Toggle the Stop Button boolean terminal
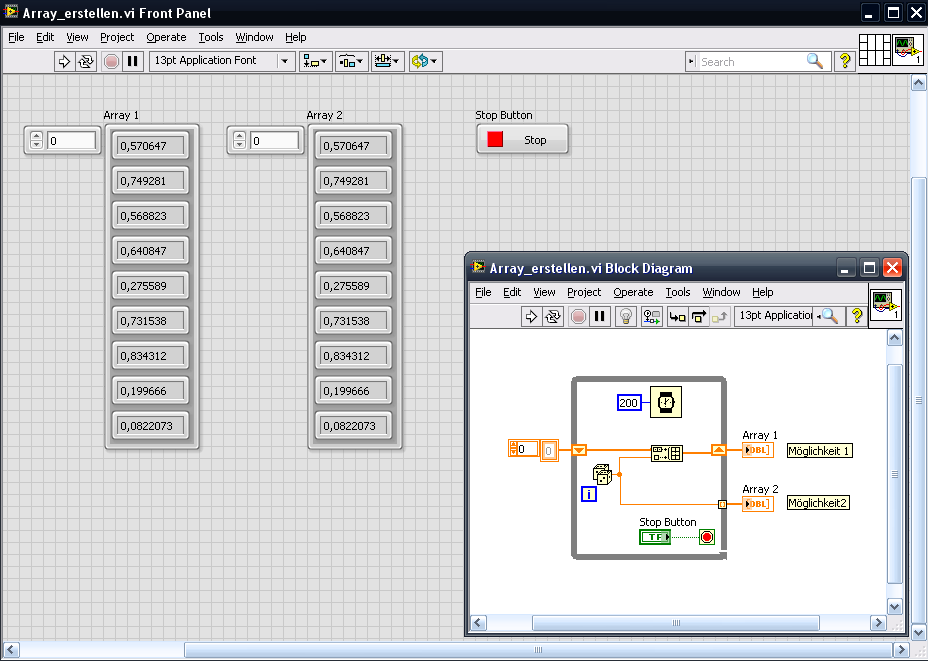This screenshot has height=661, width=928. 656,537
